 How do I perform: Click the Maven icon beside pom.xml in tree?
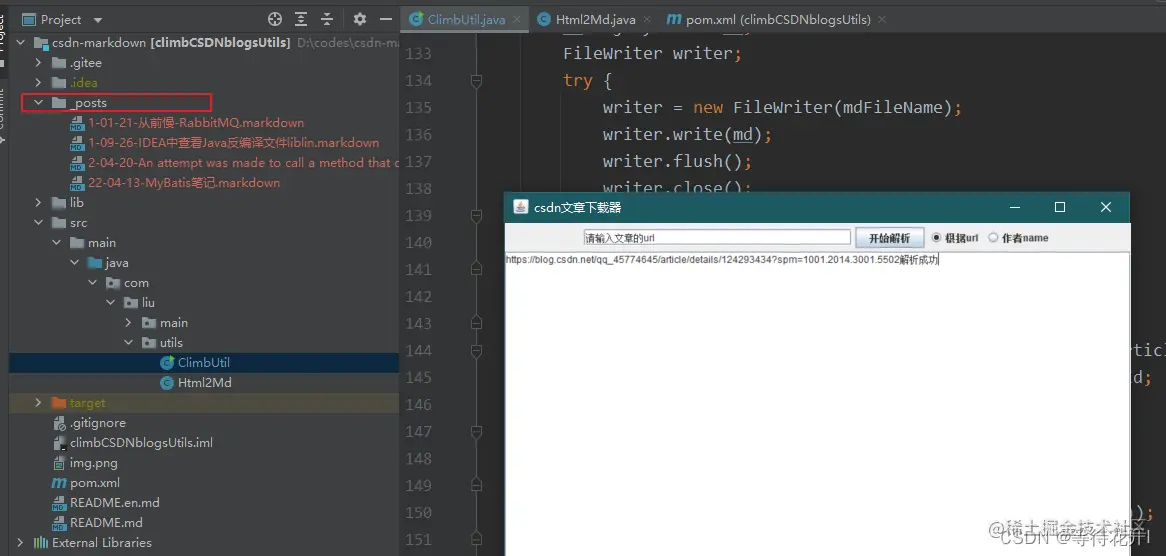59,483
